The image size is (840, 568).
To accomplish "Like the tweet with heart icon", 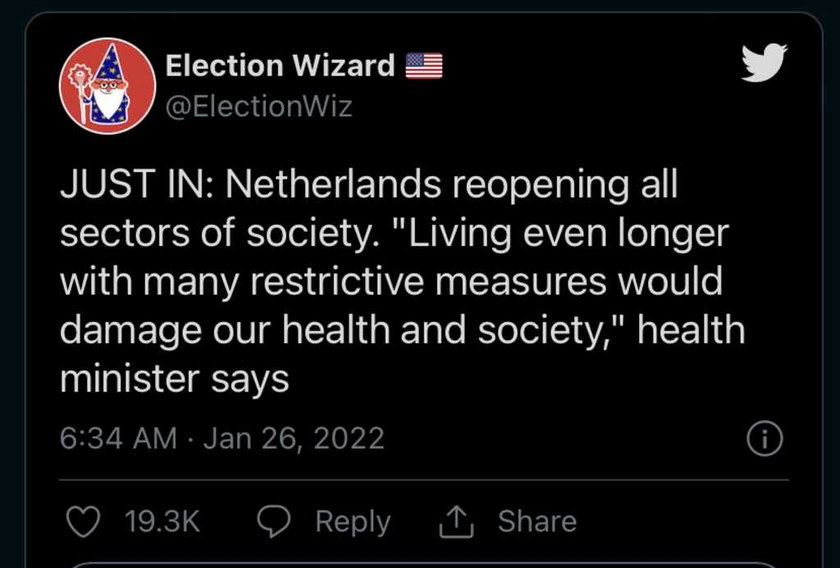I will coord(83,521).
